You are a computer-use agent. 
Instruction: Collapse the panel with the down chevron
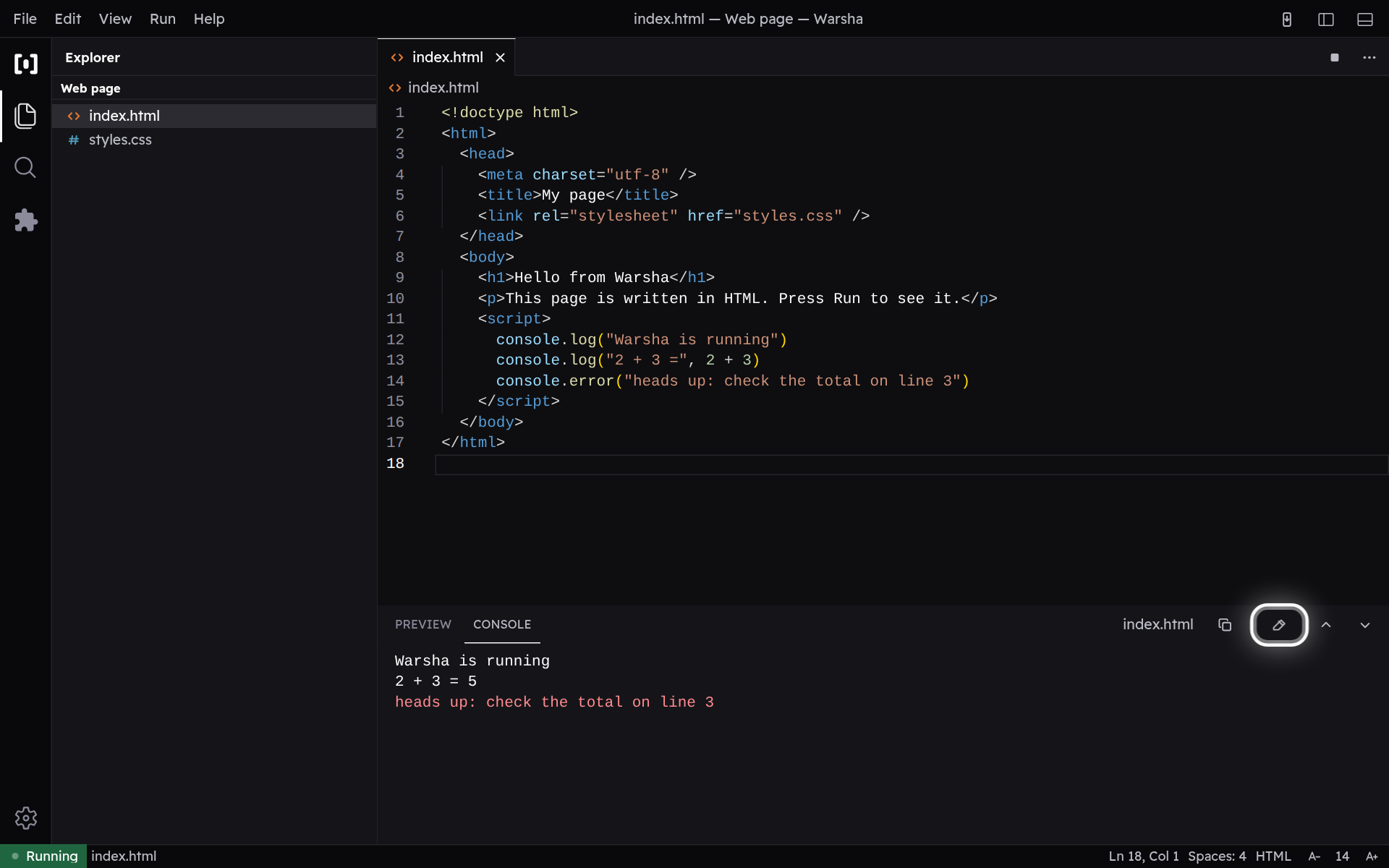pos(1365,625)
